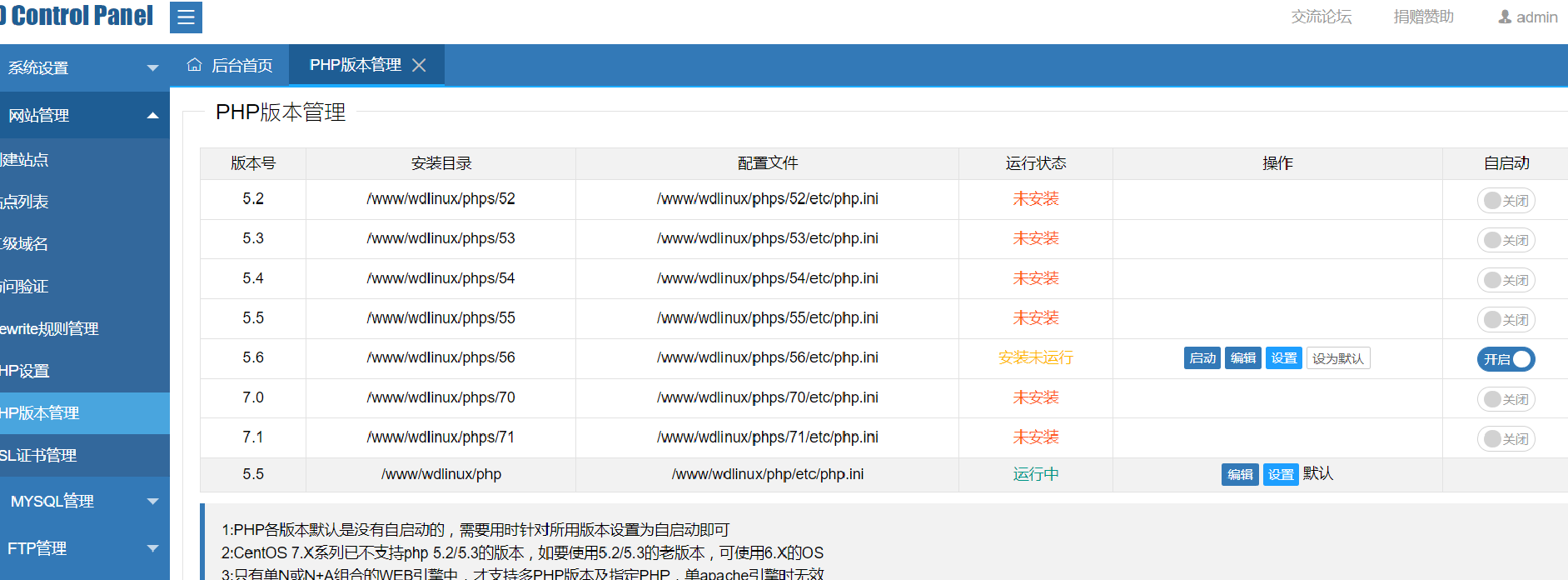
Task: Click 启动 button for PHP 5.6
Action: 1202,358
